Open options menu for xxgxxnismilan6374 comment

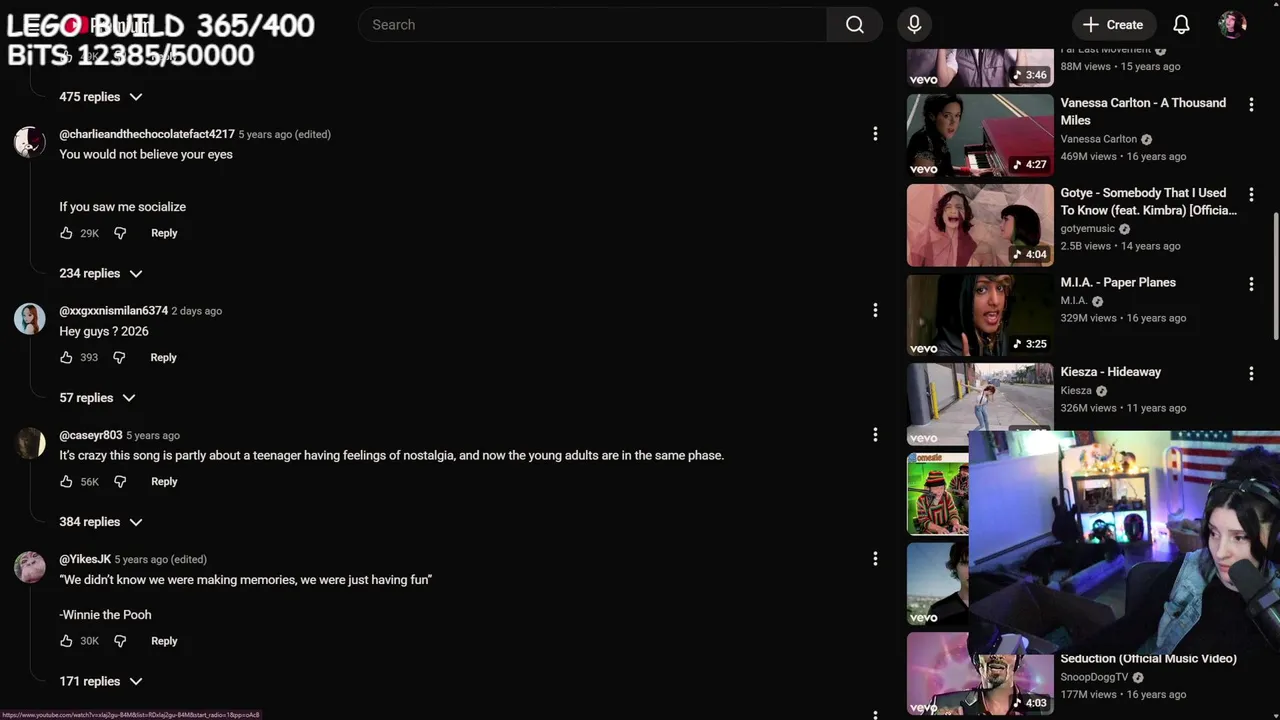tap(875, 311)
